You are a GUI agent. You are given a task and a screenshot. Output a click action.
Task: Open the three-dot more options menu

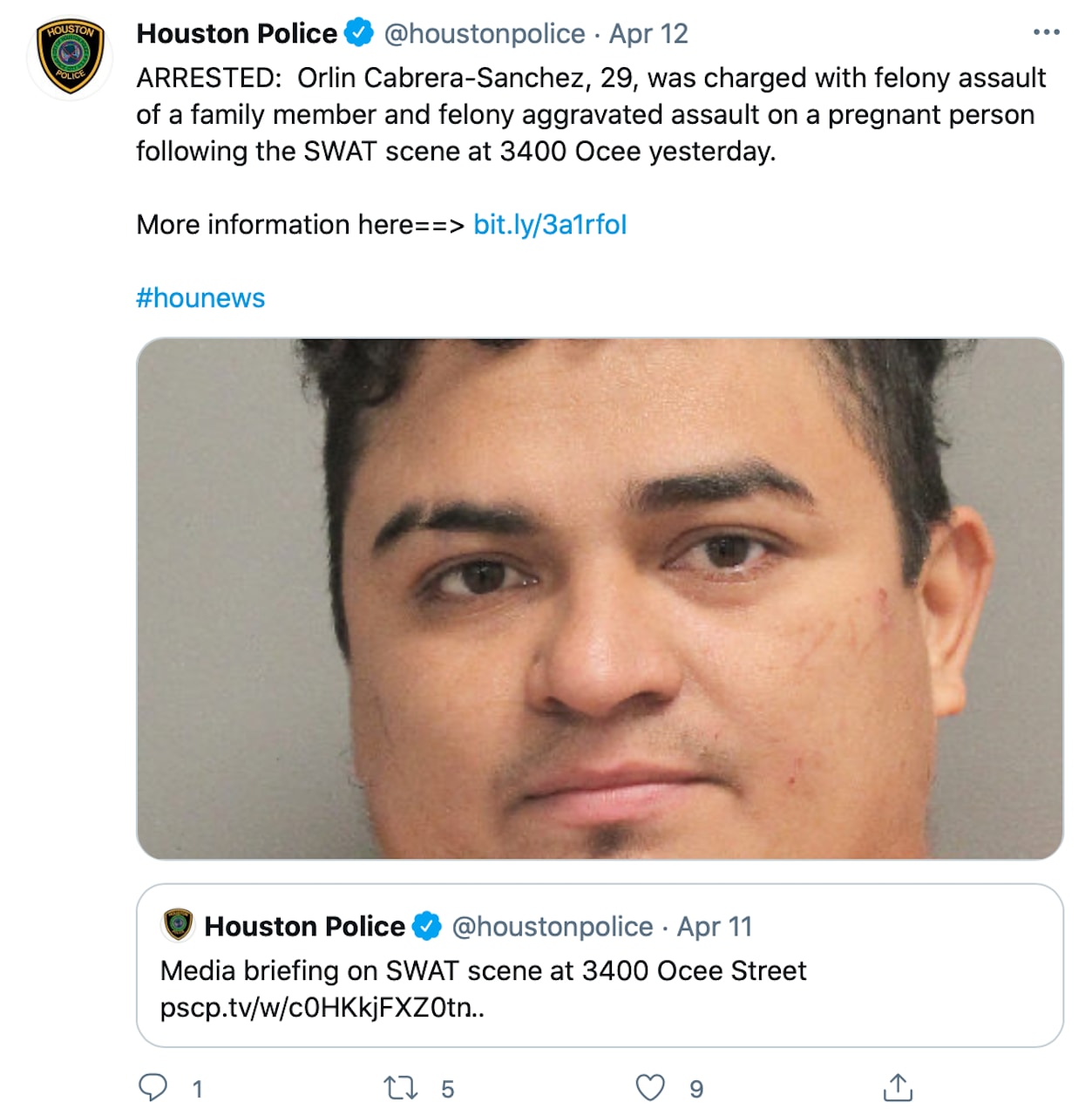(1046, 32)
